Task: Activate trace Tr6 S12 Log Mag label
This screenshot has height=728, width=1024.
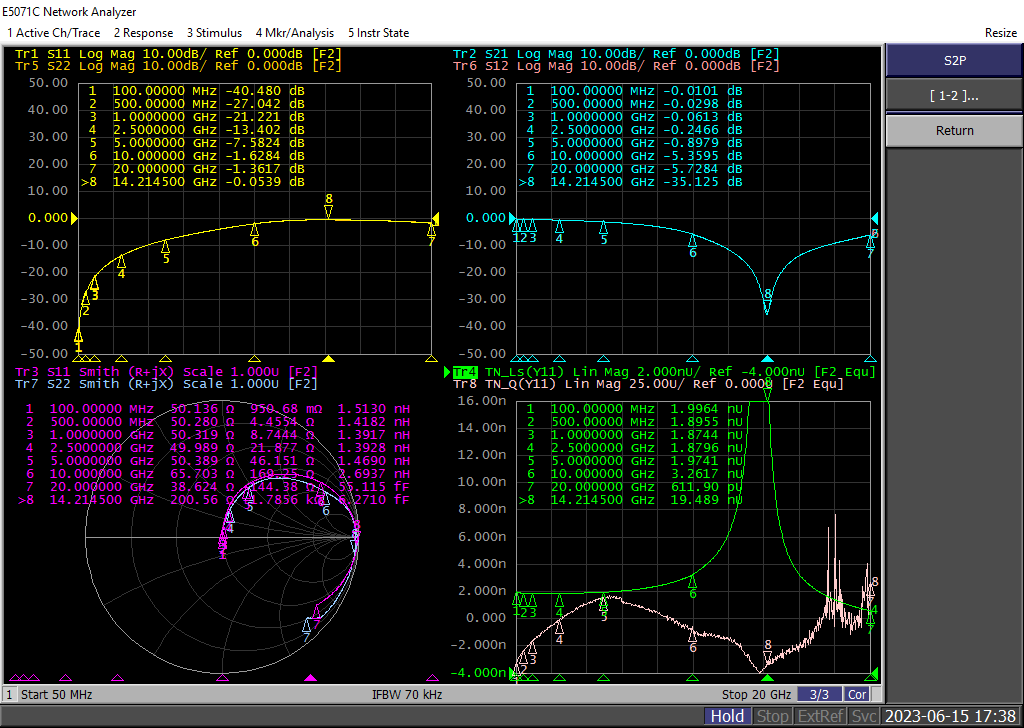Action: pyautogui.click(x=616, y=65)
